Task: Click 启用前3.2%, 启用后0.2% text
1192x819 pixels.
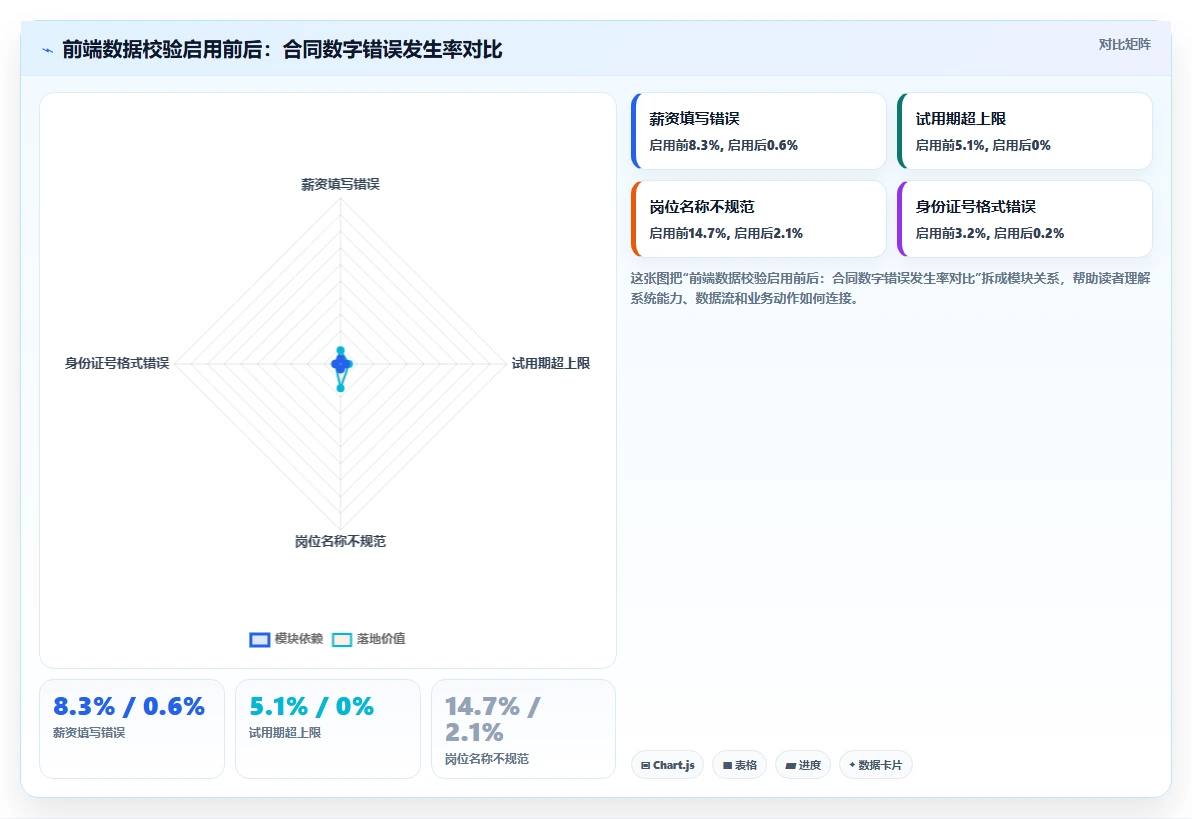Action: tap(990, 233)
